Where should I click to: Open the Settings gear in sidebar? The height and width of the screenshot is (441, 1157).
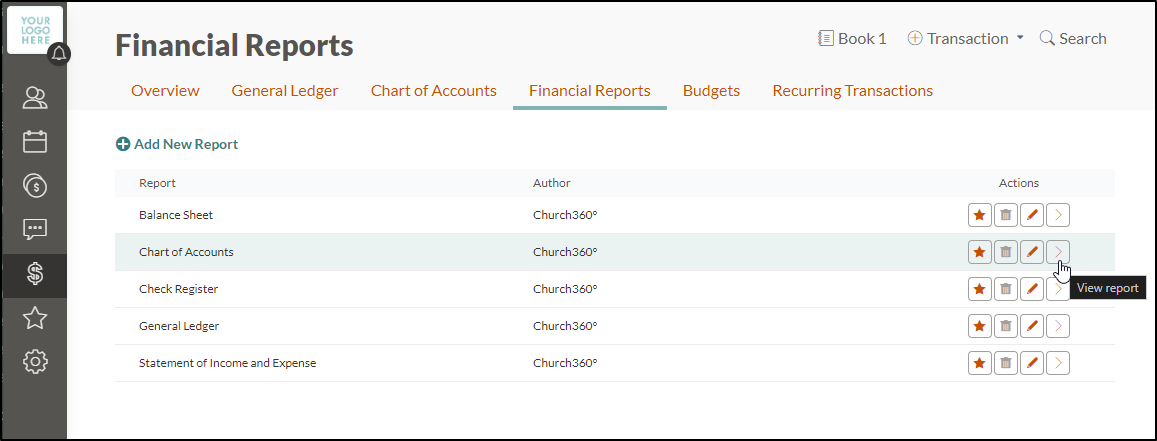35,361
